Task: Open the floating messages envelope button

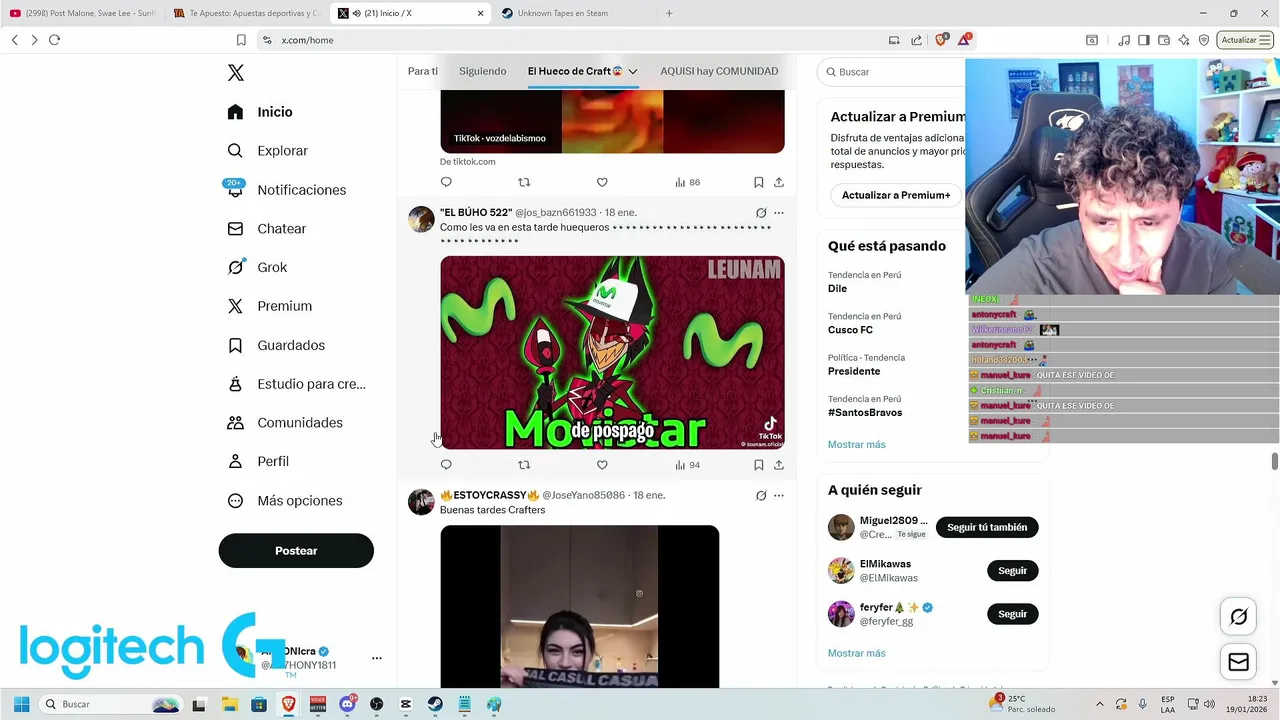Action: 1238,662
